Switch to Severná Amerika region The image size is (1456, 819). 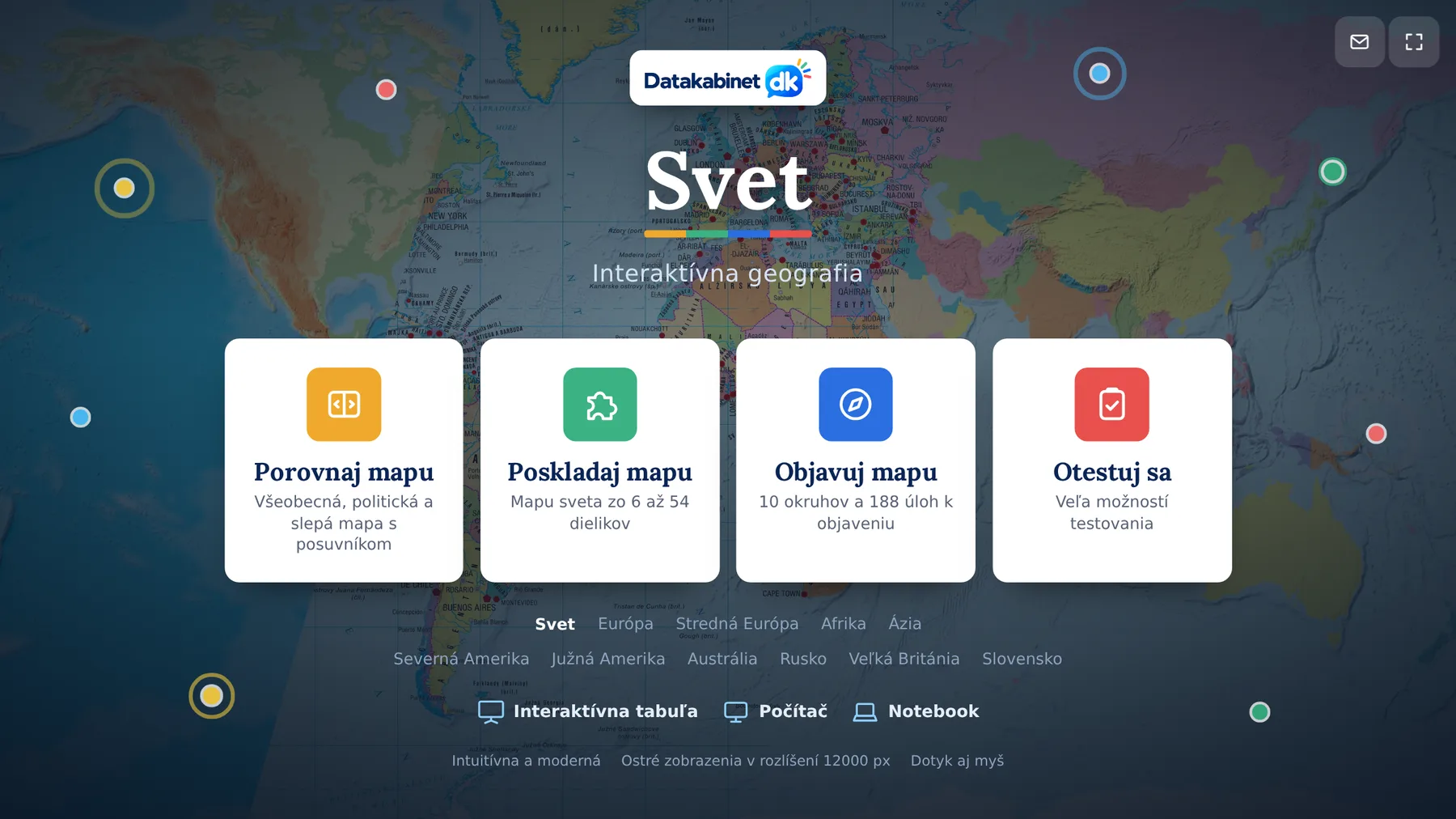461,659
